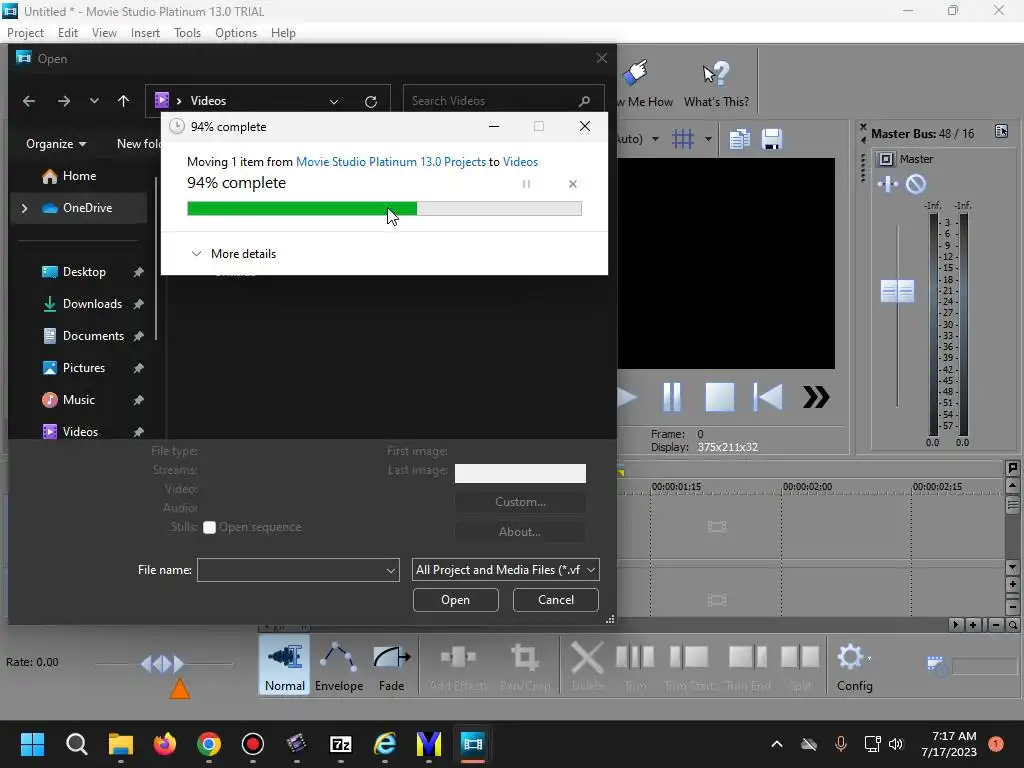The height and width of the screenshot is (768, 1024).
Task: Go to start of project
Action: click(768, 396)
